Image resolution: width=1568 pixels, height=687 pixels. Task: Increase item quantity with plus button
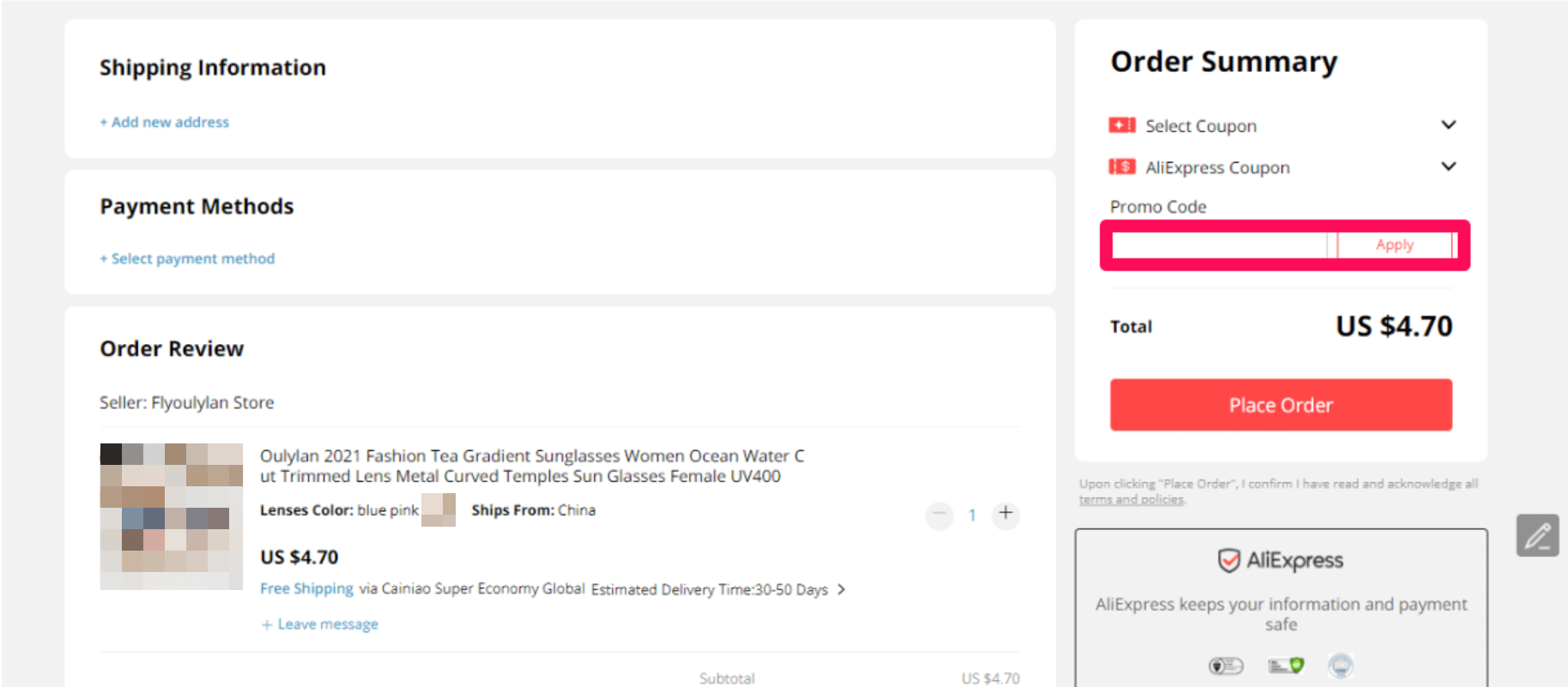tap(1006, 515)
